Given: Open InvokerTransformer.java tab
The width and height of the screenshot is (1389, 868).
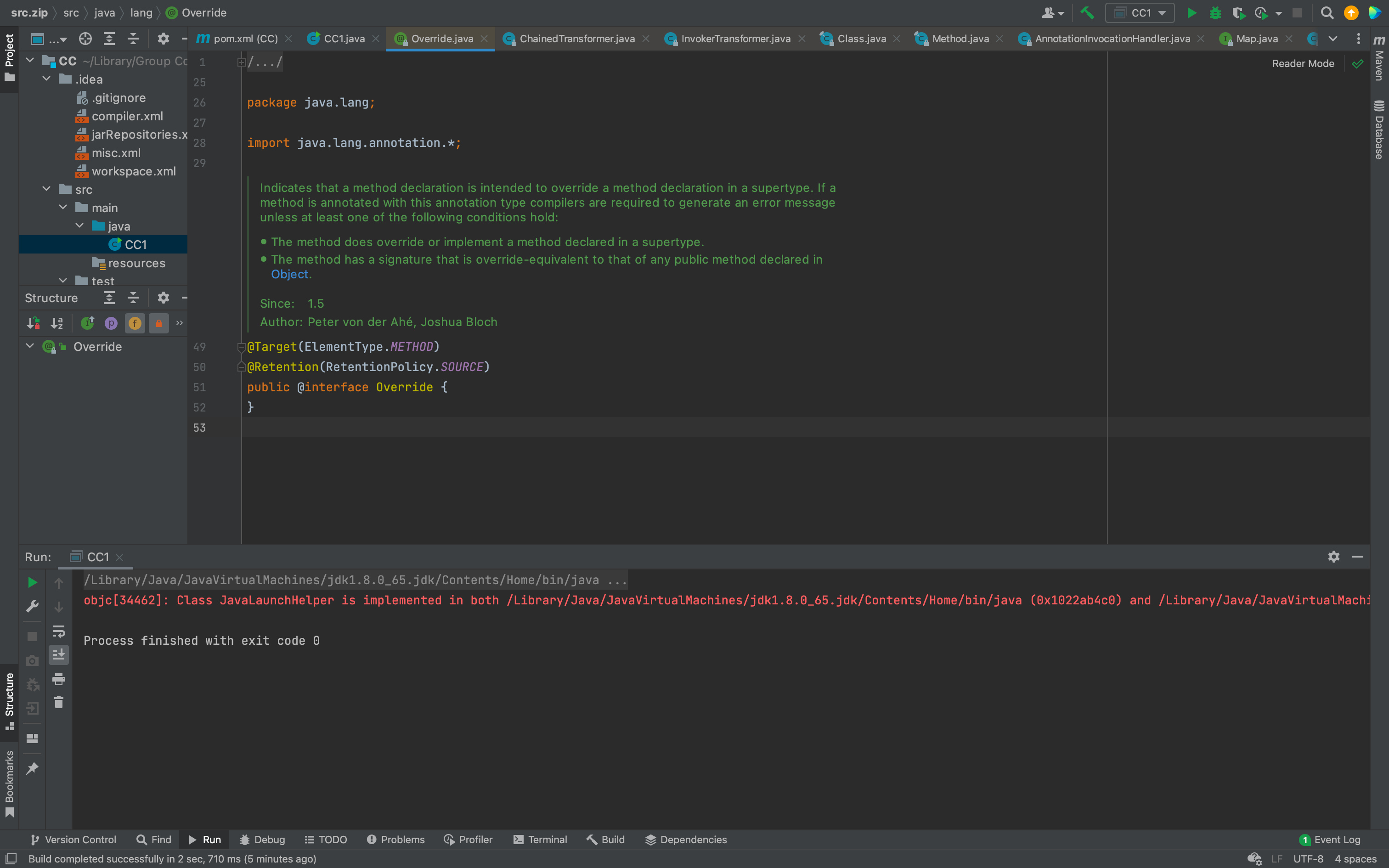Looking at the screenshot, I should pos(735,39).
